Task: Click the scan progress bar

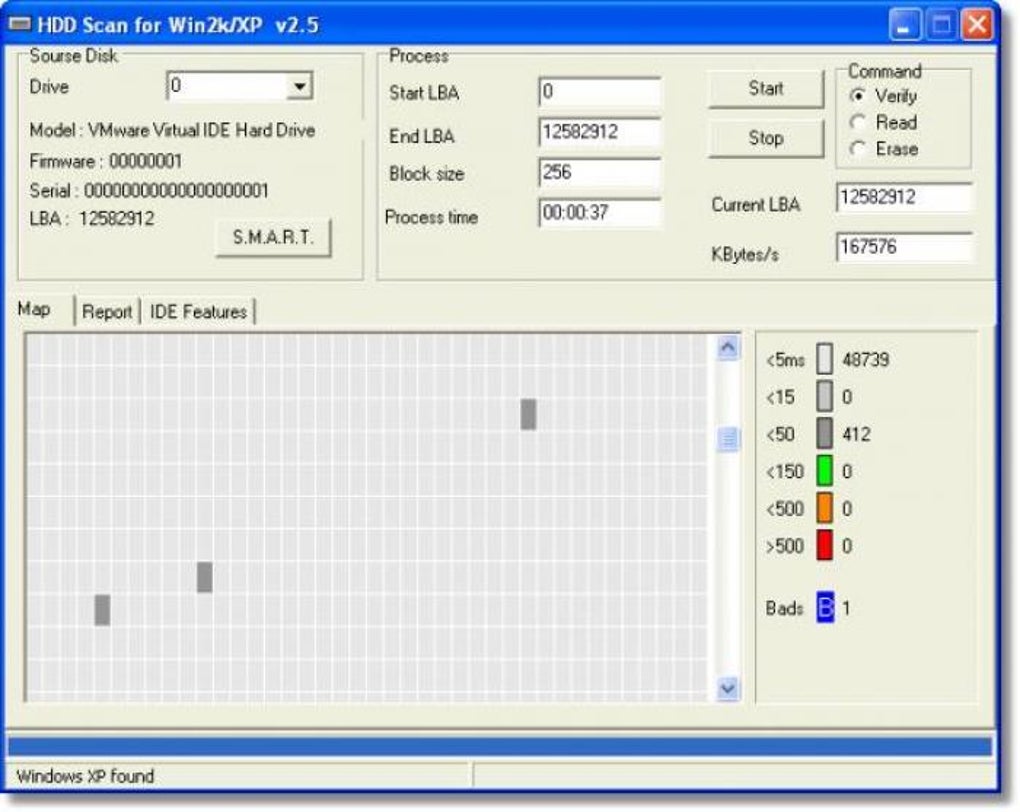Action: (500, 746)
